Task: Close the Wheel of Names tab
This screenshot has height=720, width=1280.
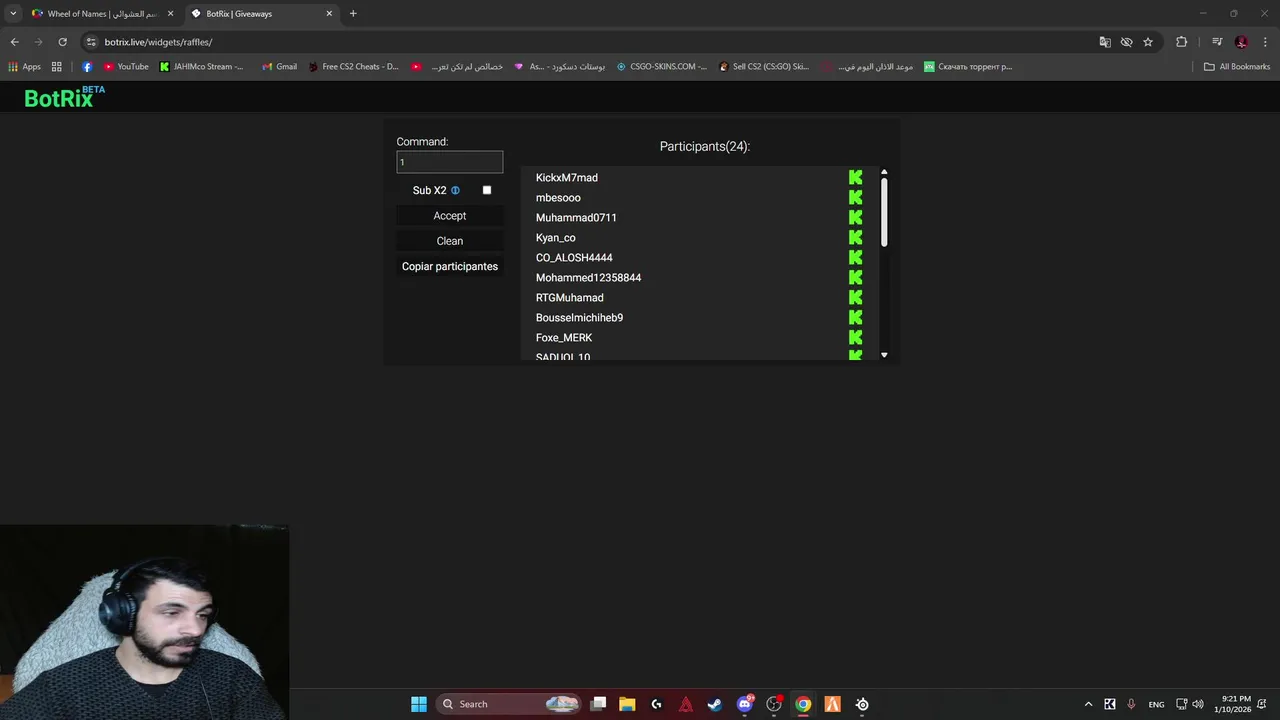Action: coord(170,14)
